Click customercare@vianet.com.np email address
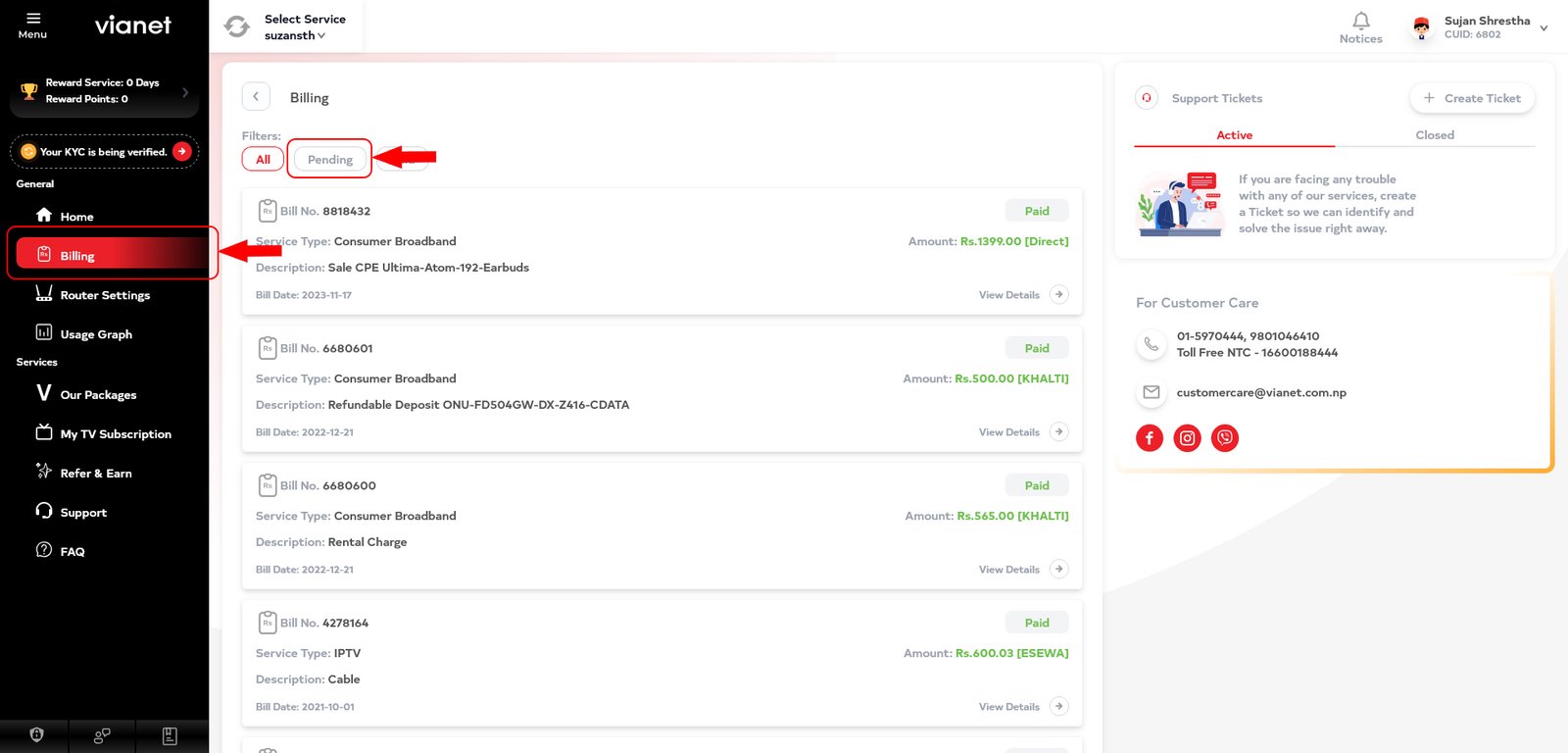 coord(1261,392)
